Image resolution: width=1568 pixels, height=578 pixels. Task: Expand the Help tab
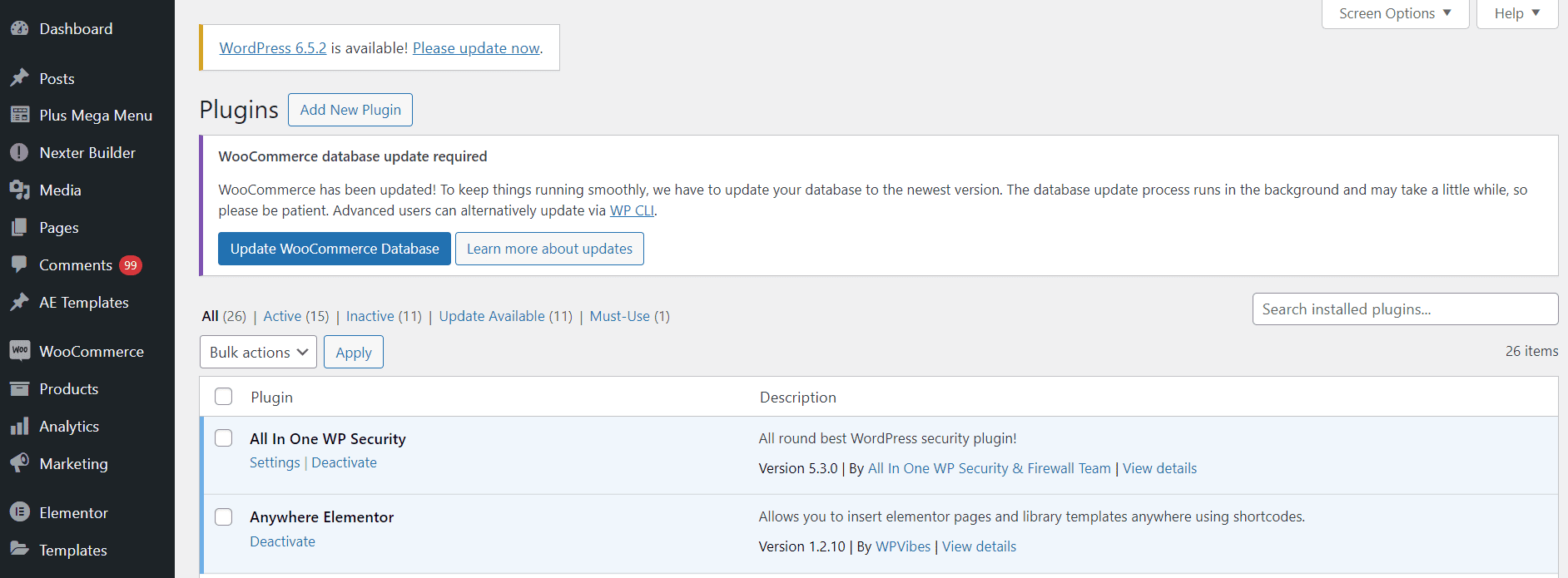(1517, 13)
